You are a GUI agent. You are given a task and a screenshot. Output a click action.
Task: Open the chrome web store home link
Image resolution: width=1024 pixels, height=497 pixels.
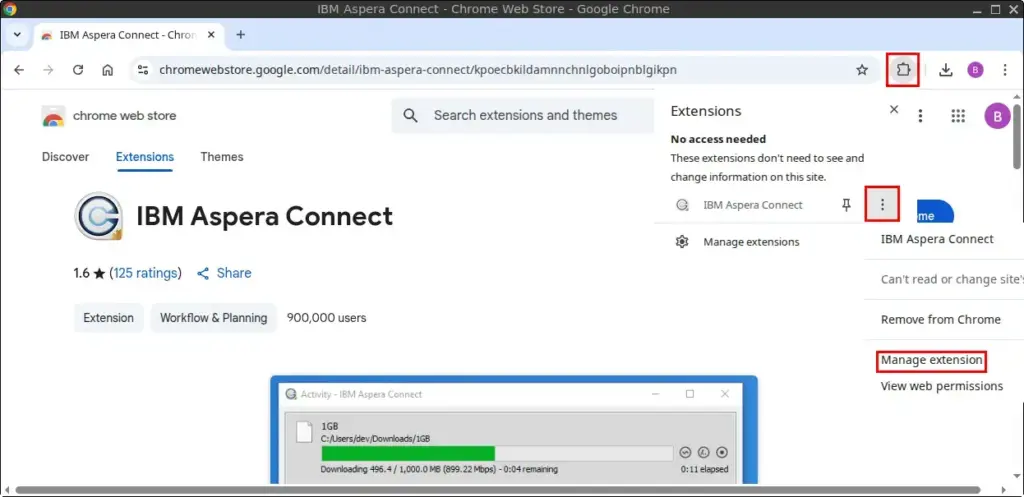point(124,116)
